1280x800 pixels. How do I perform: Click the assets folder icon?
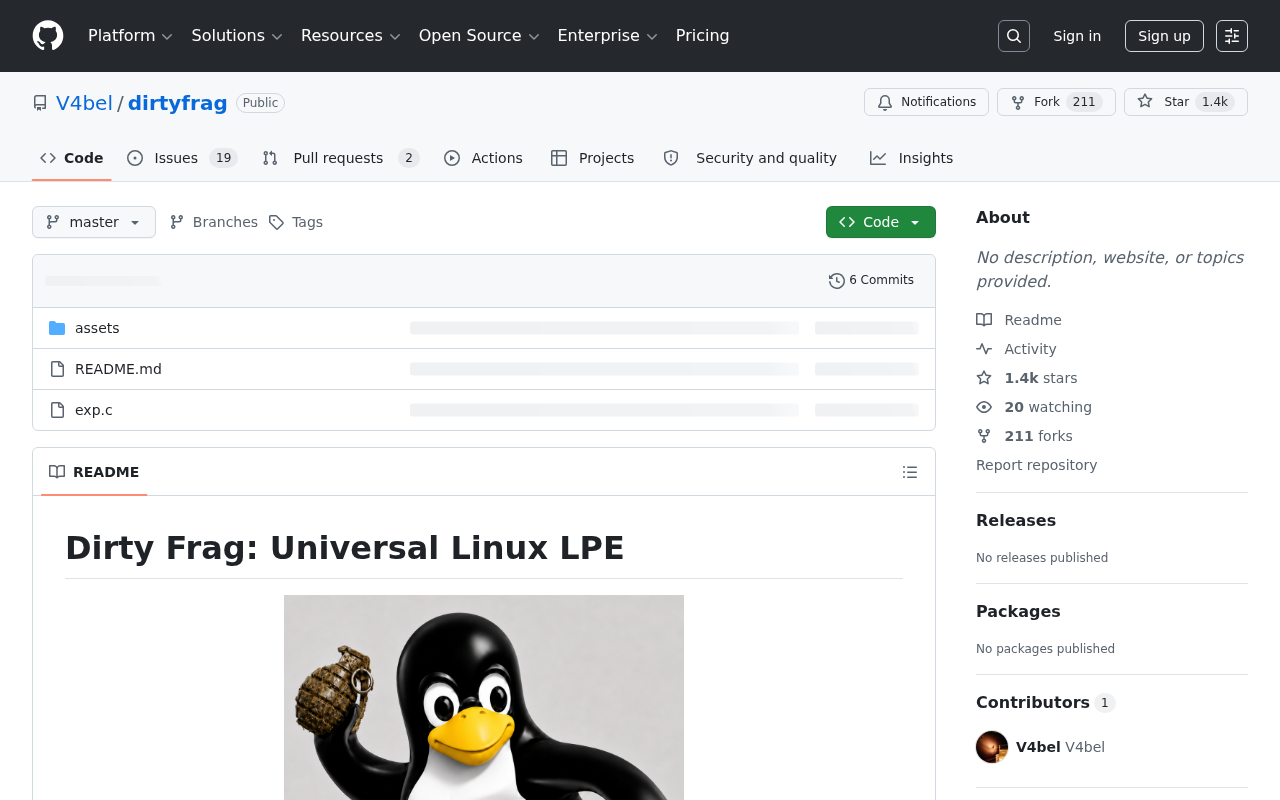pos(57,328)
